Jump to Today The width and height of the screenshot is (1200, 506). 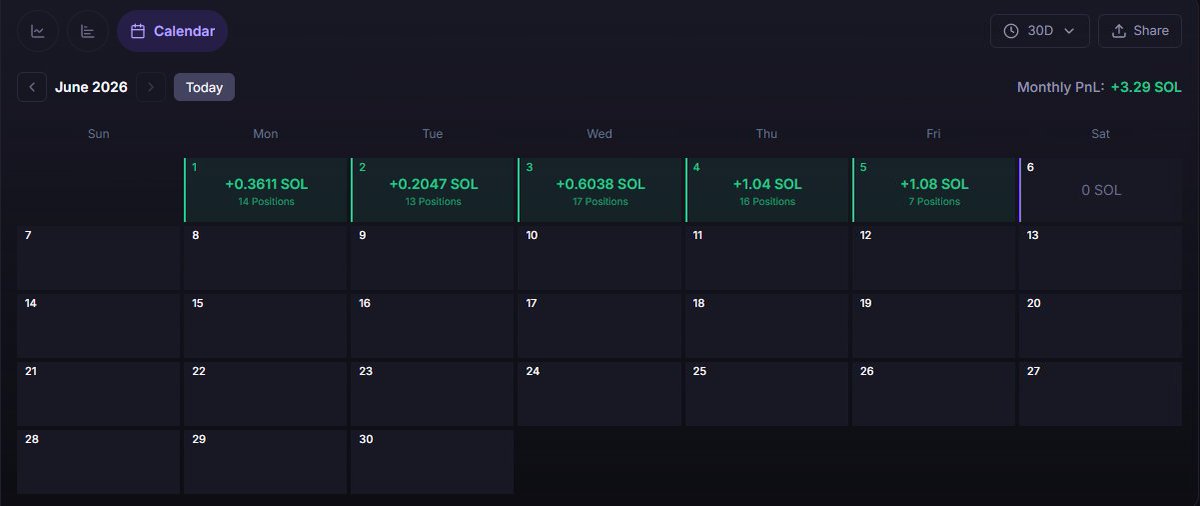coord(204,87)
